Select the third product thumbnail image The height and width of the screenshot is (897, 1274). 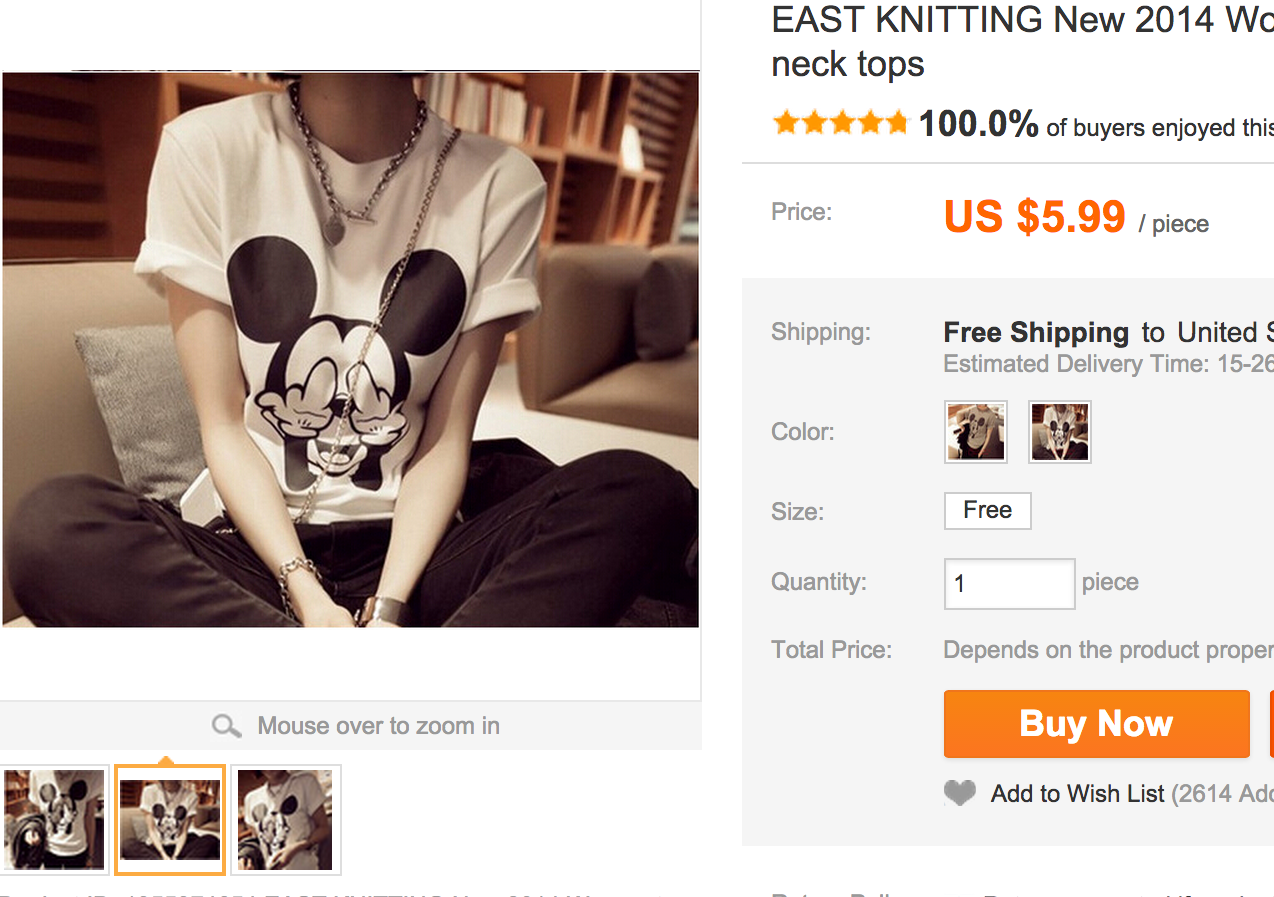click(286, 820)
